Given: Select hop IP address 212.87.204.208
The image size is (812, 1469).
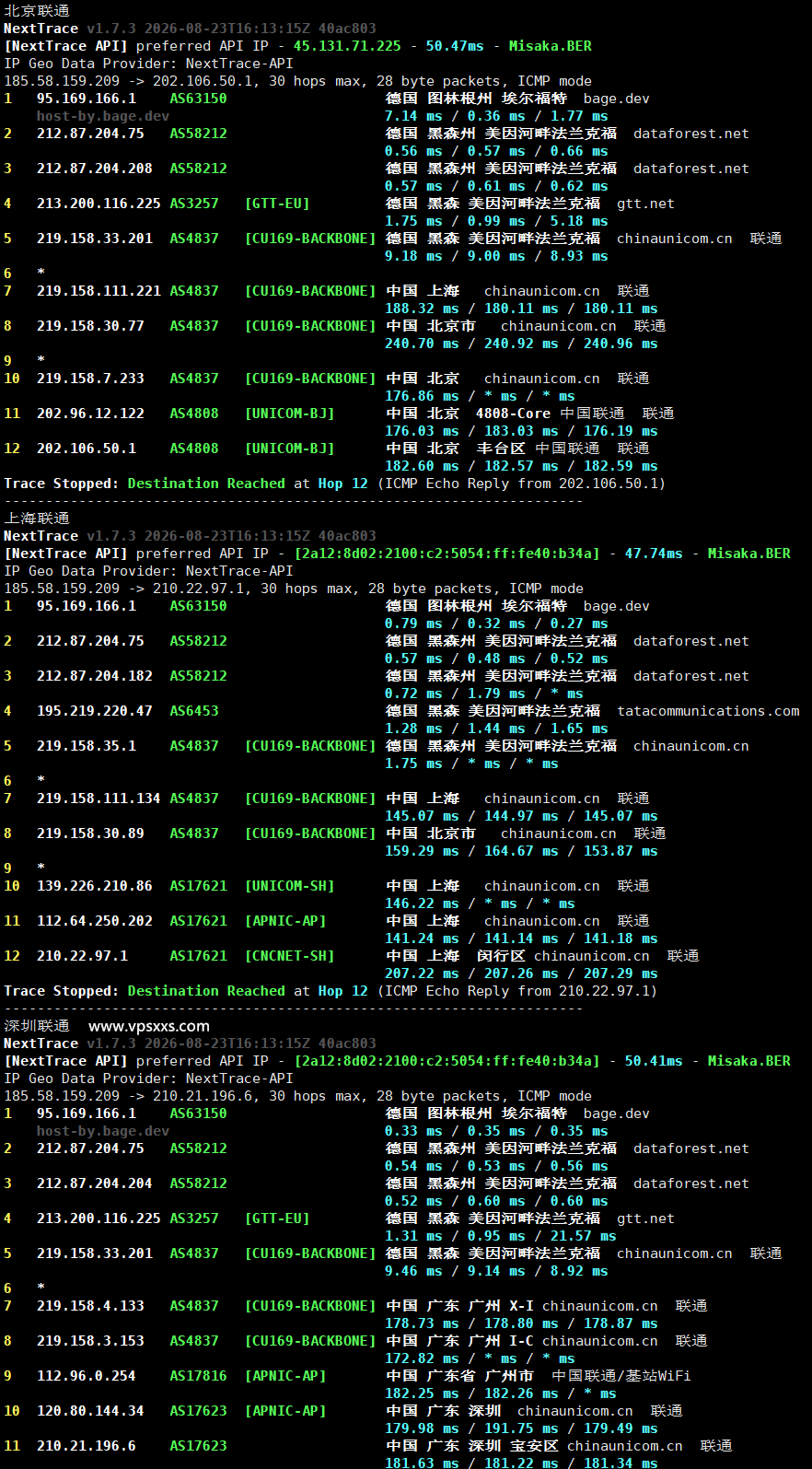Looking at the screenshot, I should [95, 169].
